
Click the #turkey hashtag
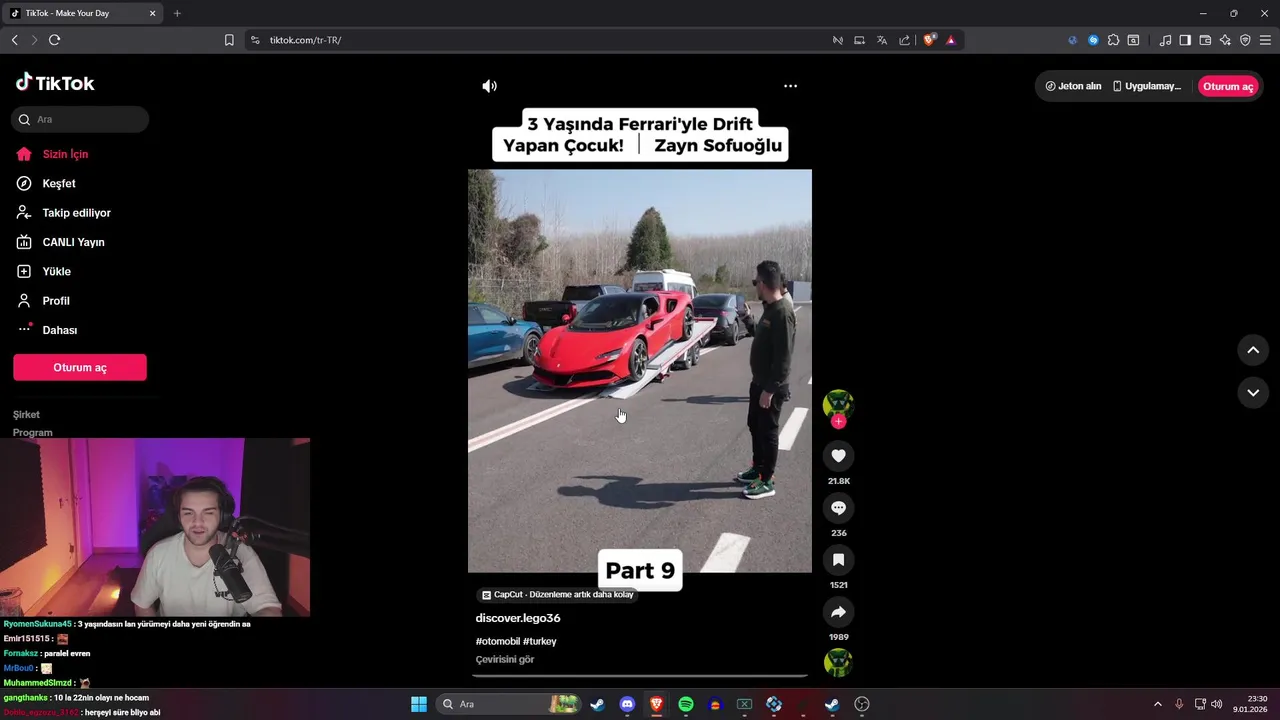[x=540, y=641]
